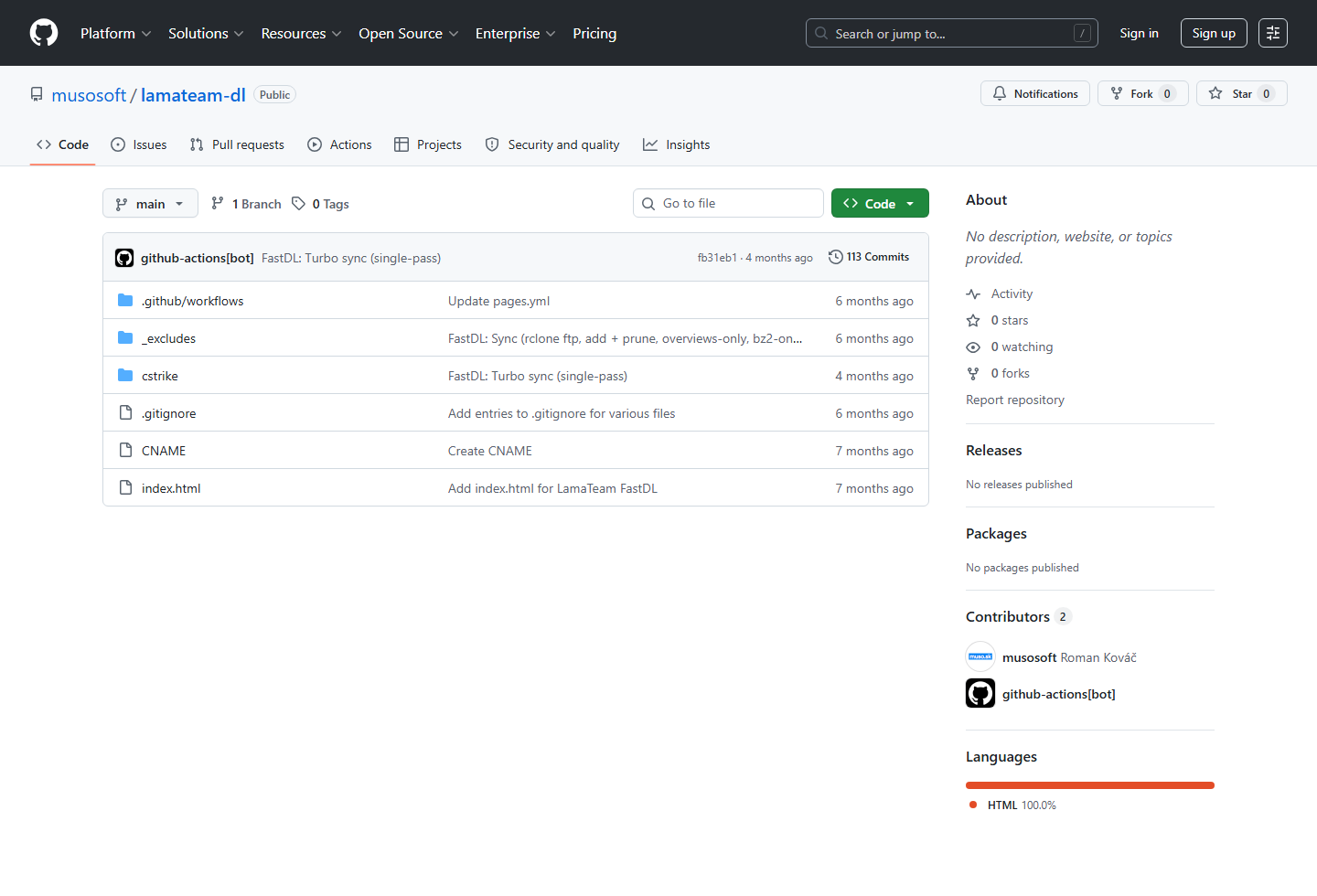Expand the Platform menu

(115, 33)
